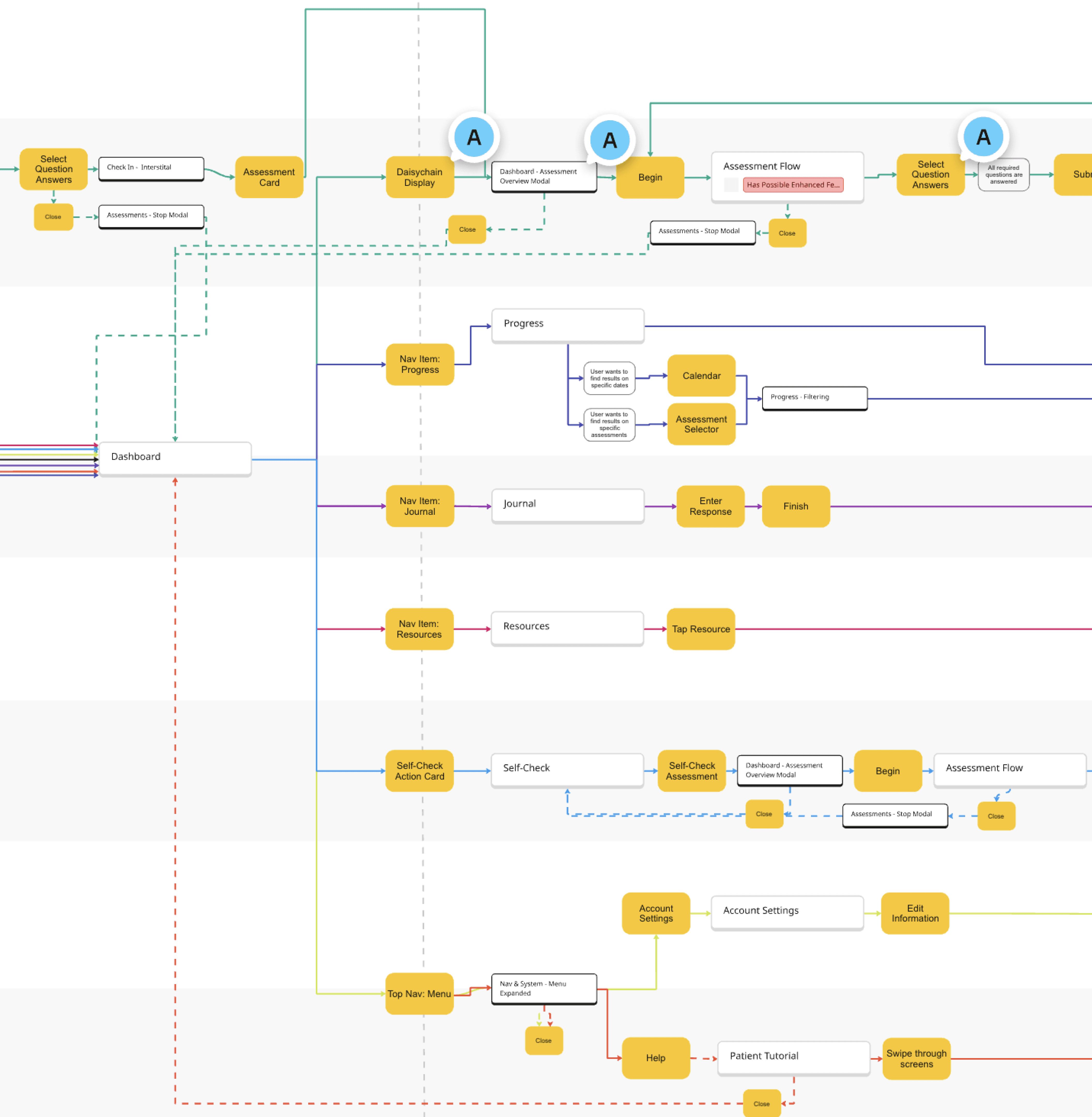Select the Nav Item: Journal node
Screen dimensions: 1092x1117
tap(420, 506)
